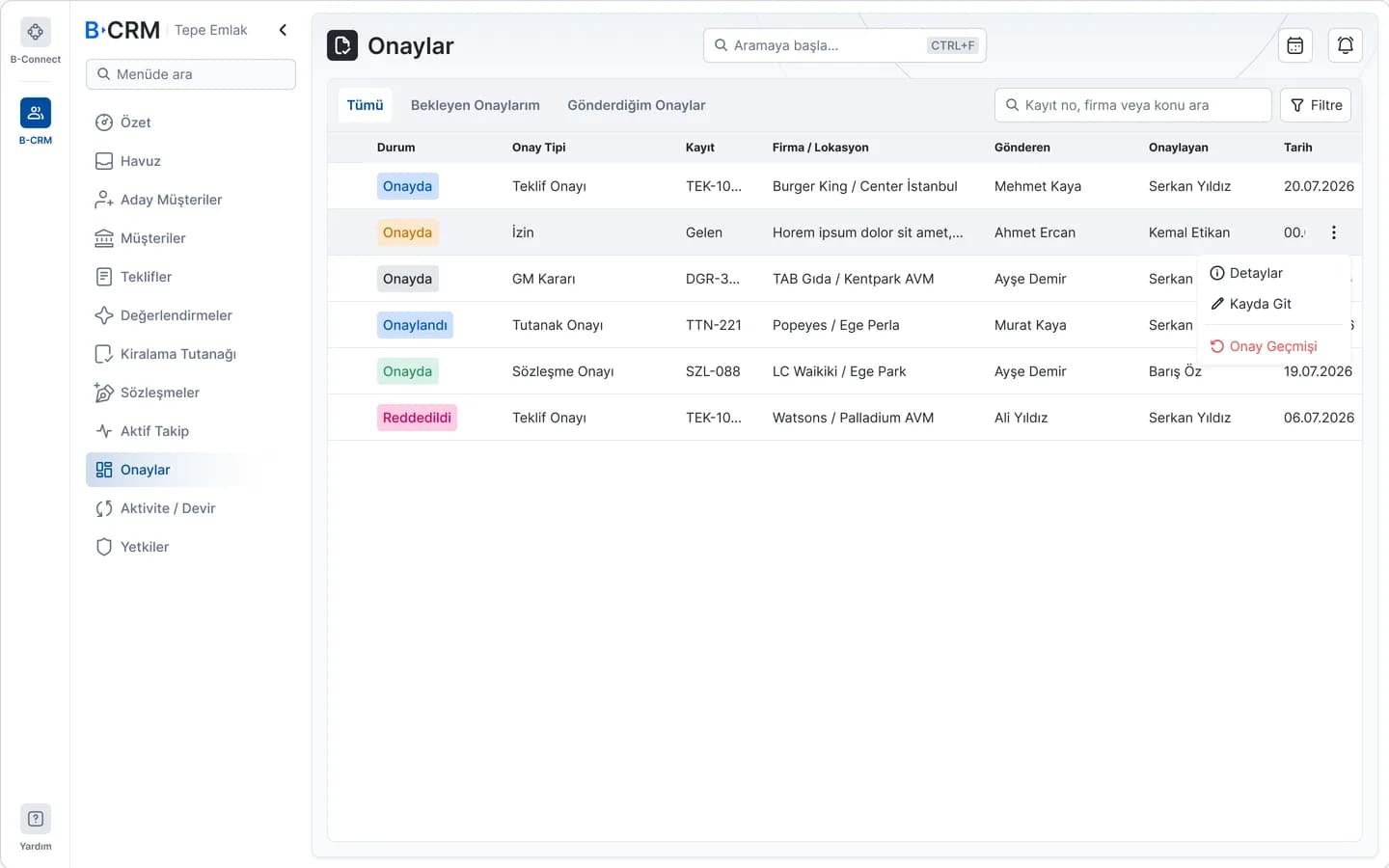Select Kayda Git in the menu
The width and height of the screenshot is (1389, 868).
[x=1273, y=304]
